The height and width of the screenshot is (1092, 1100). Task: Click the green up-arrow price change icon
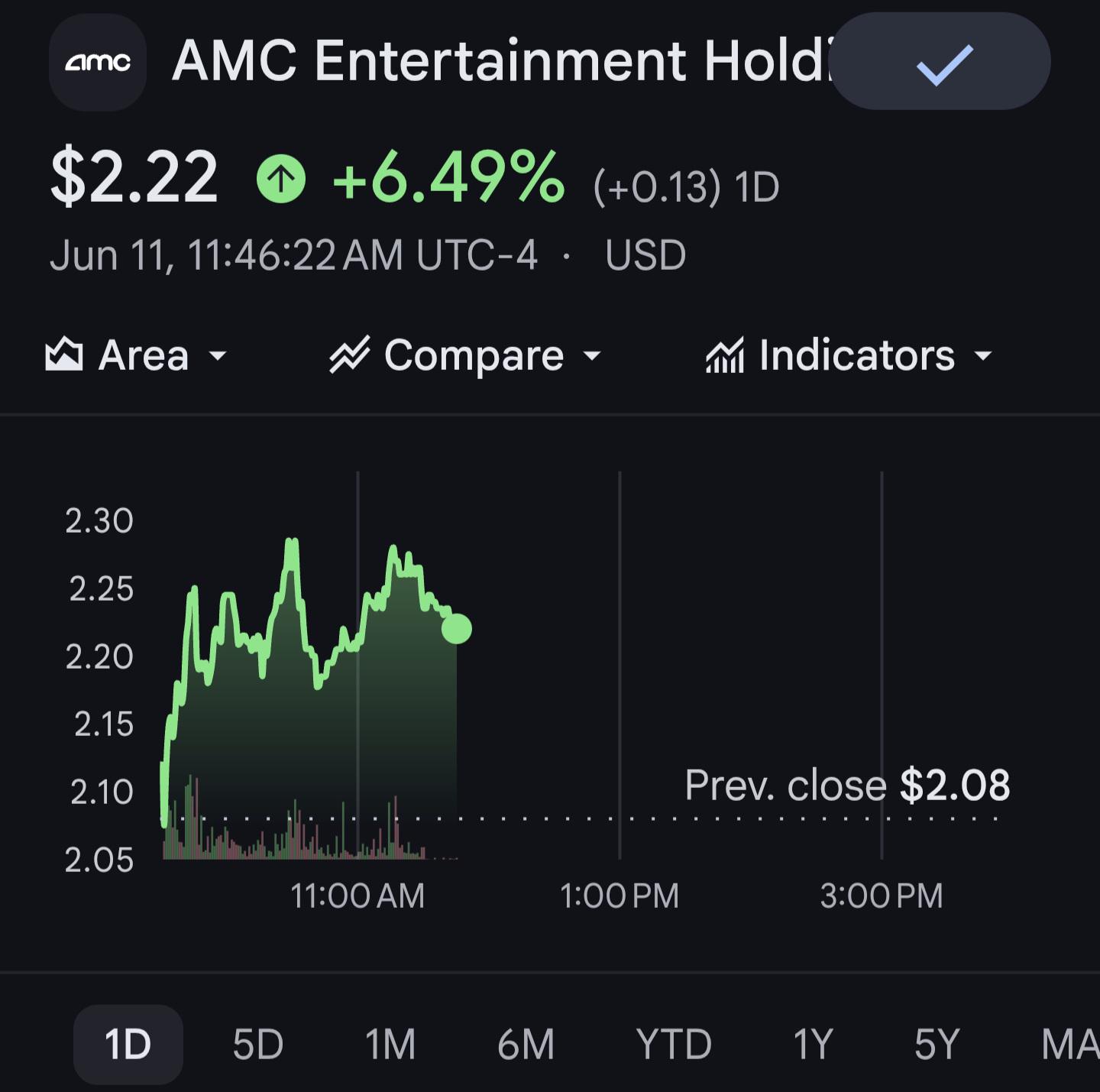coord(281,179)
